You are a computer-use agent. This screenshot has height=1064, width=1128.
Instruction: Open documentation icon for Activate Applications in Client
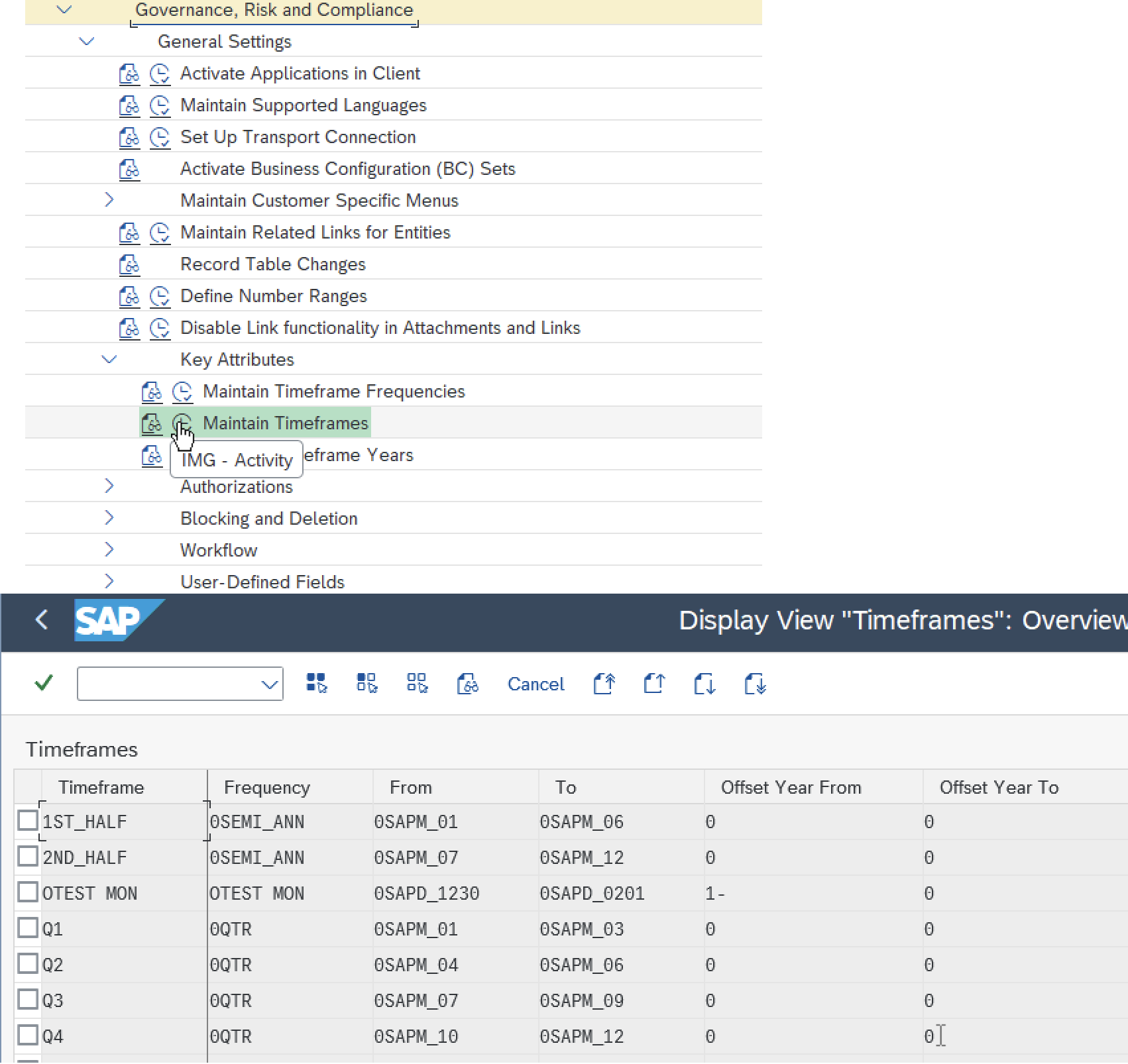[129, 74]
